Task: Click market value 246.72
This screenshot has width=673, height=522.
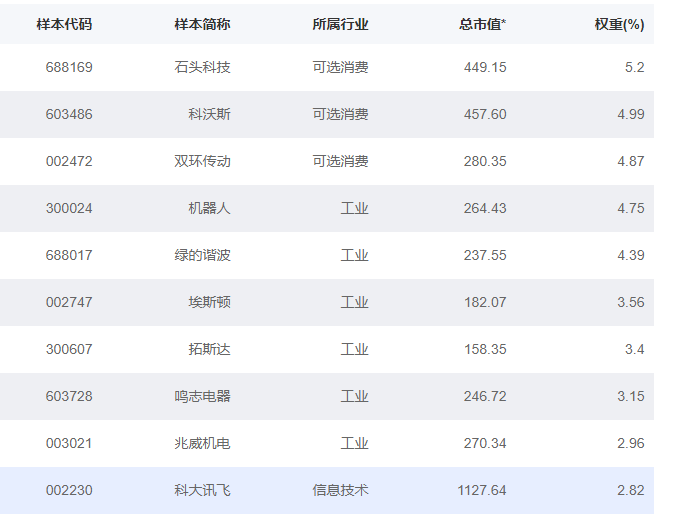Action: (485, 396)
